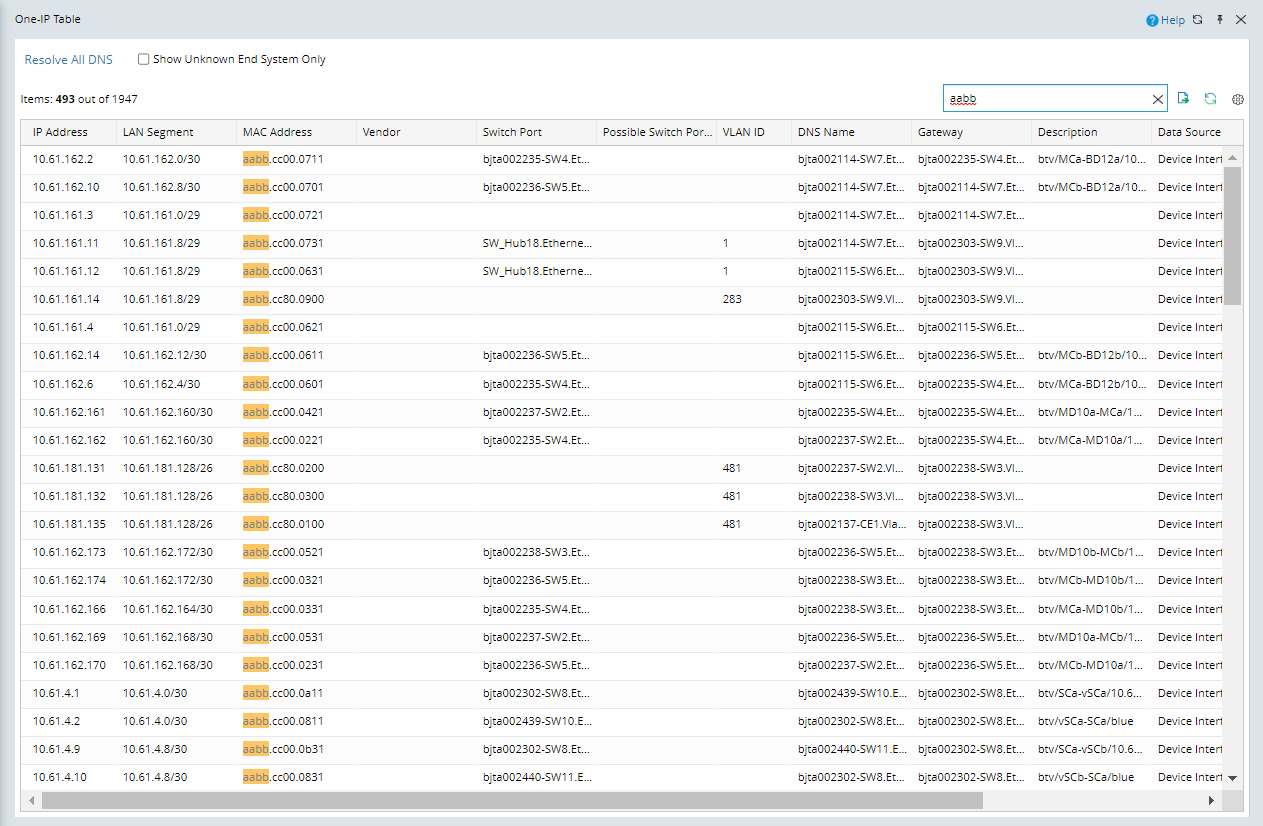Close the One-IP Table window

point(1241,20)
